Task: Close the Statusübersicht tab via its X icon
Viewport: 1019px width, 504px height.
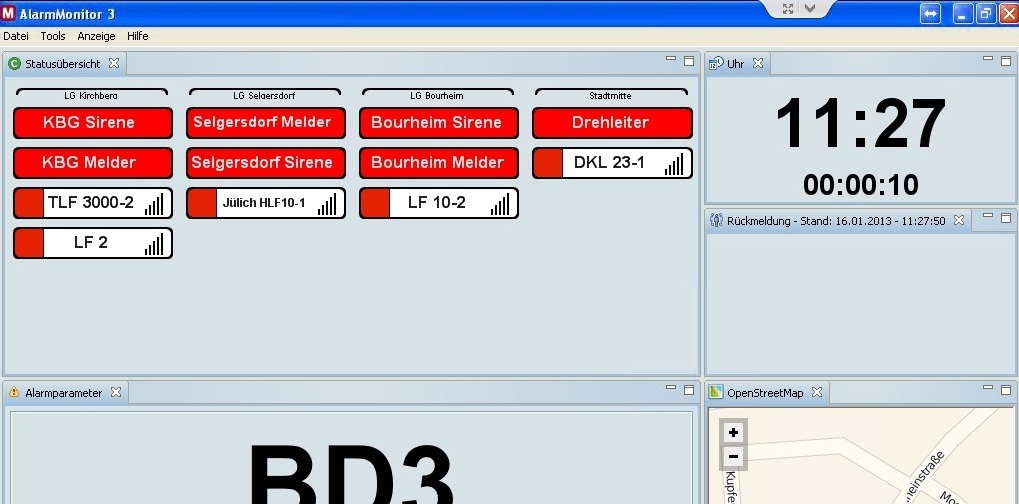Action: tap(114, 63)
